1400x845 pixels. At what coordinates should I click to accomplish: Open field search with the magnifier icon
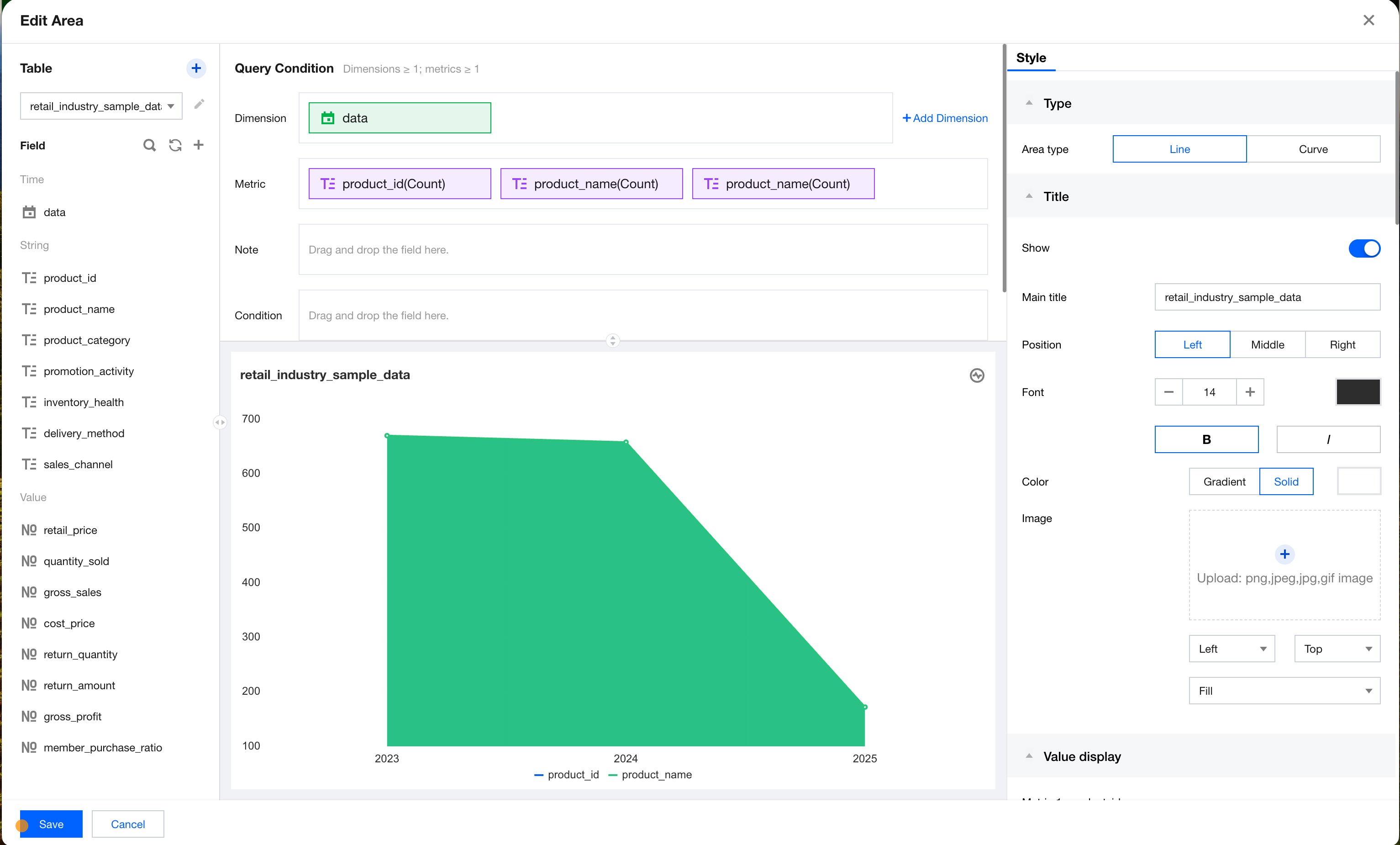[x=149, y=145]
